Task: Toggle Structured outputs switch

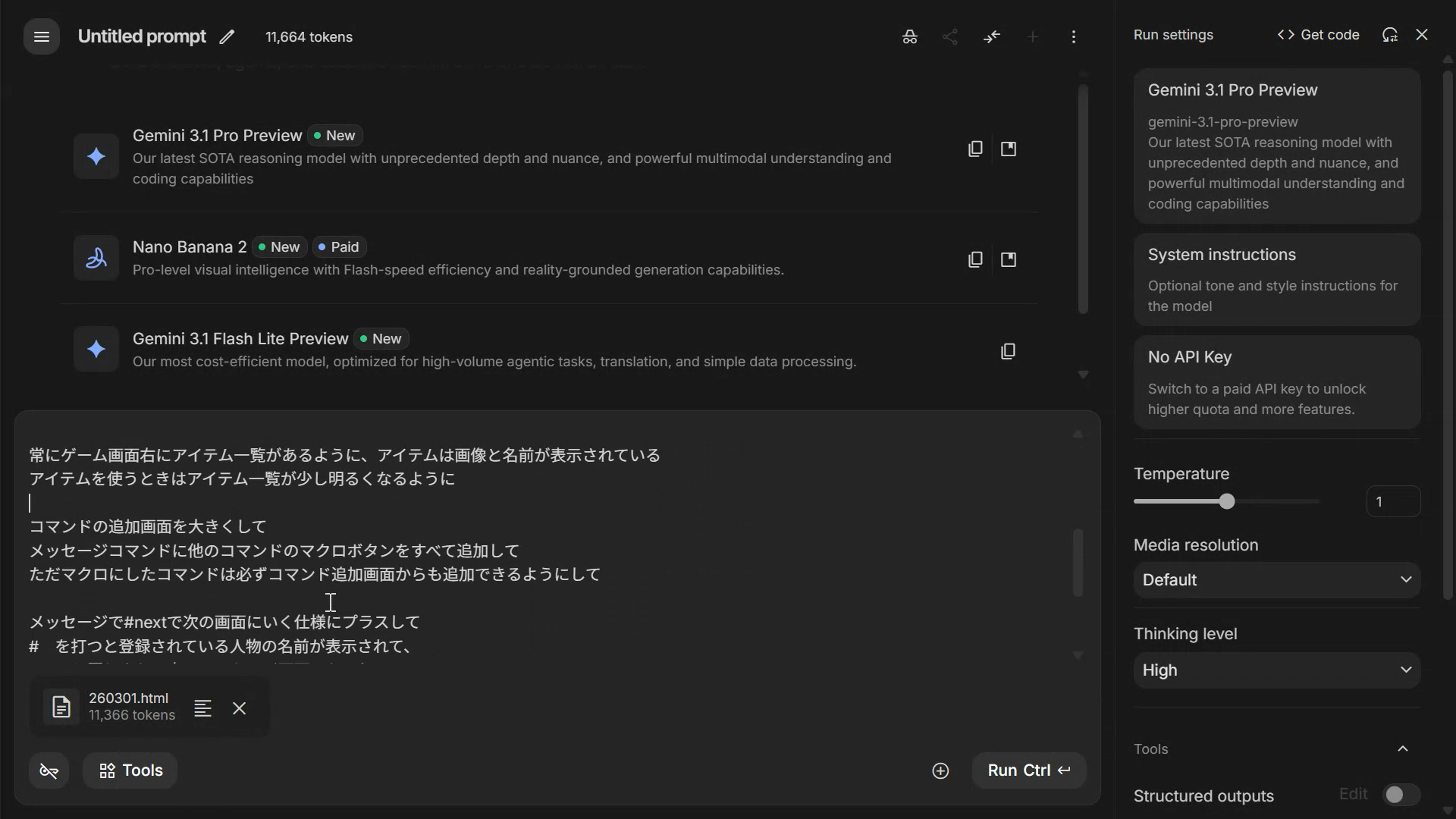Action: tap(1401, 794)
